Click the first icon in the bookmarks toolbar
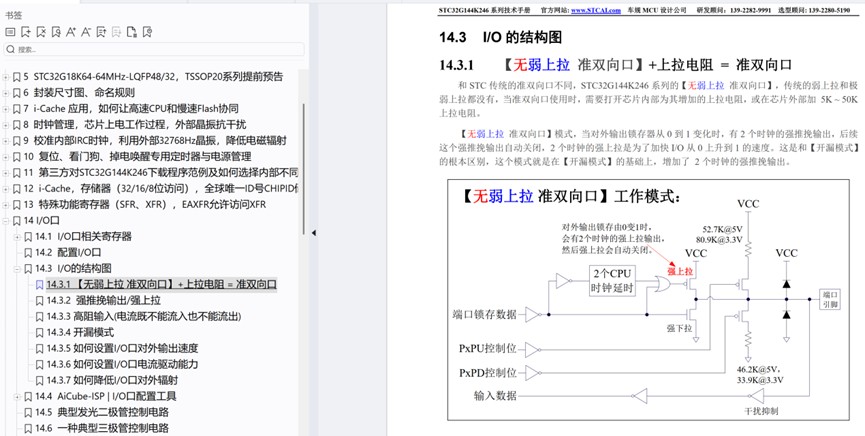 pos(10,32)
